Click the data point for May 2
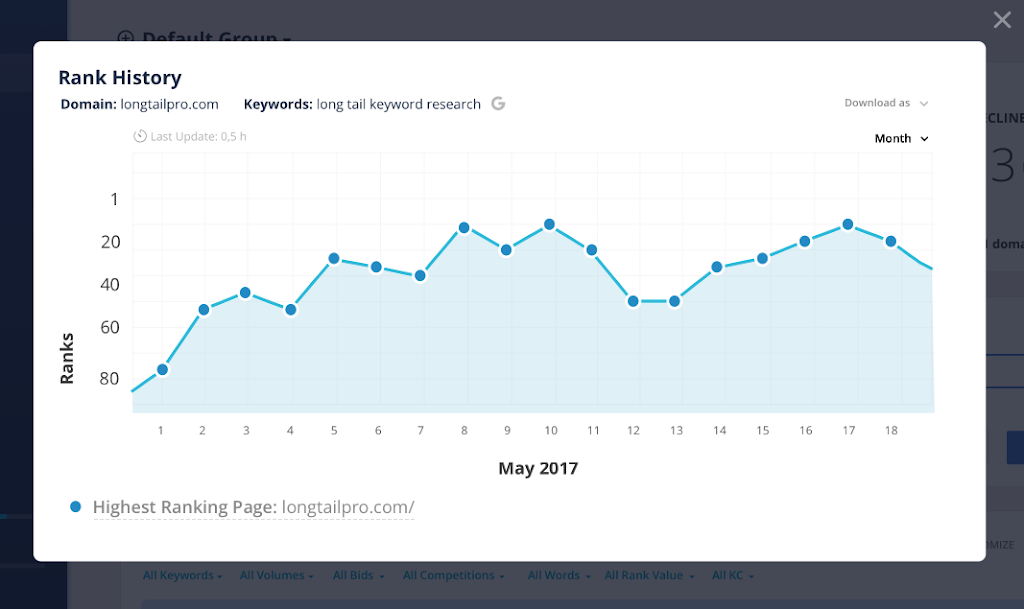 [204, 309]
